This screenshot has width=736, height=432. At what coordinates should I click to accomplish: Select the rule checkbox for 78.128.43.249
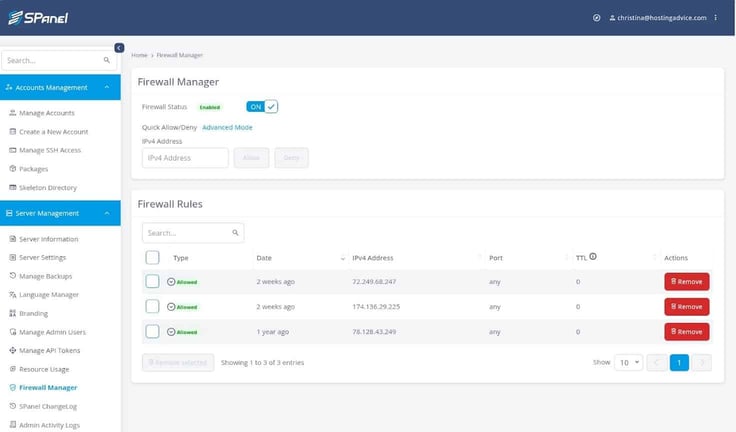pos(152,331)
